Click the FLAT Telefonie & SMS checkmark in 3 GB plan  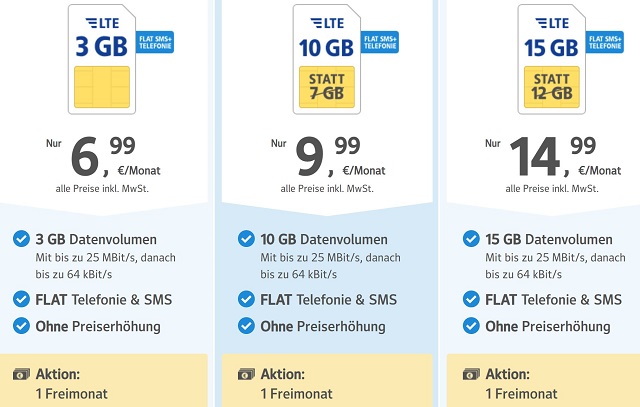click(x=20, y=299)
